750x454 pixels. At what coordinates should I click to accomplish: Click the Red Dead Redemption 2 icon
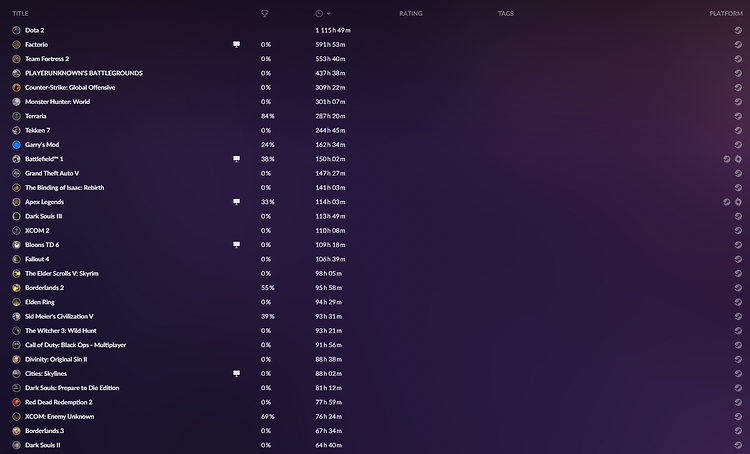pyautogui.click(x=16, y=402)
